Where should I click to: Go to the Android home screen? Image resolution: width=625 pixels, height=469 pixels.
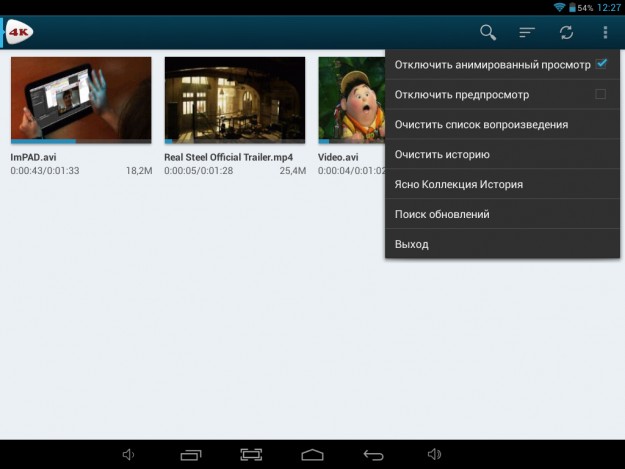point(312,455)
